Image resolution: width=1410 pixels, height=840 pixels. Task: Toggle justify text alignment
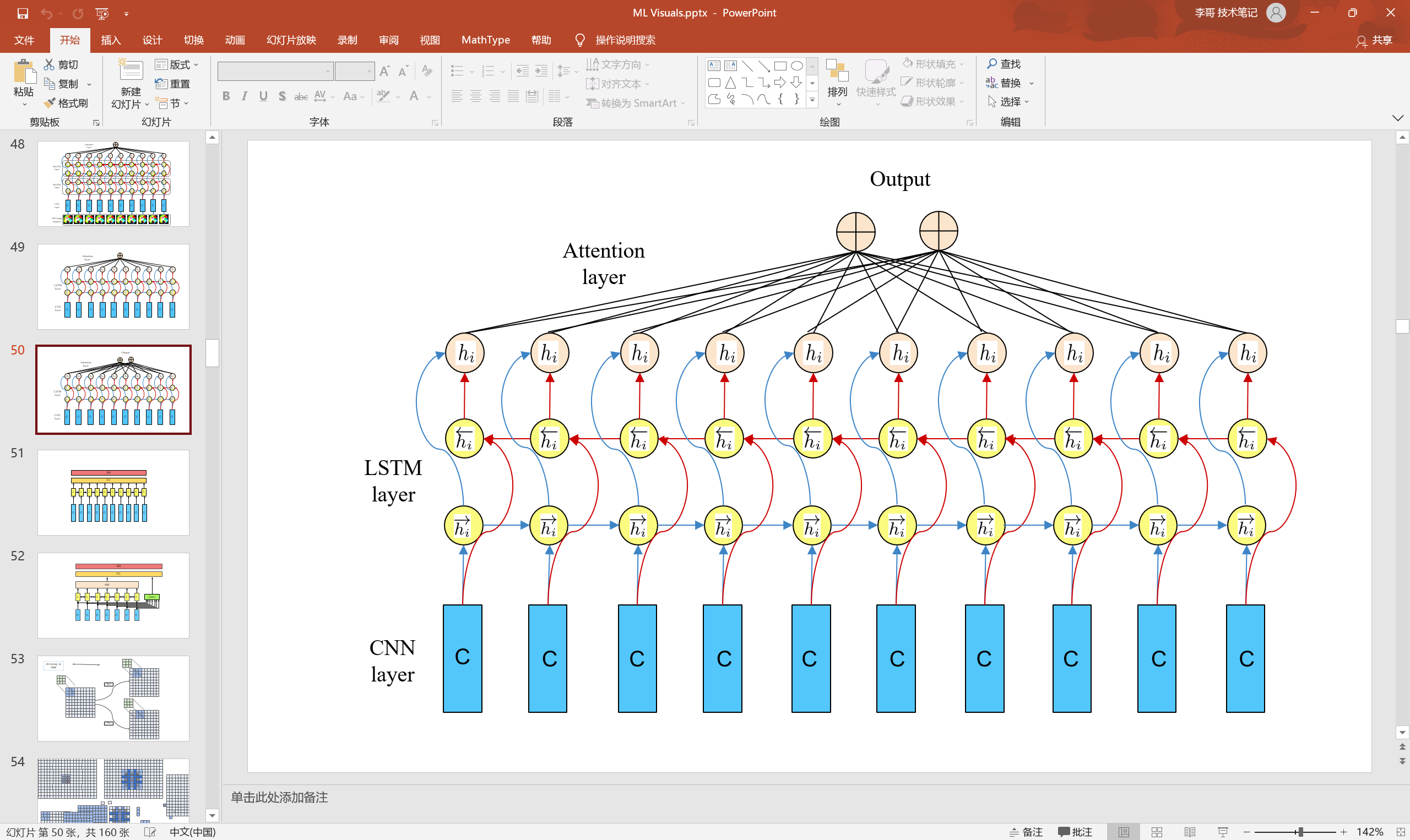(513, 96)
